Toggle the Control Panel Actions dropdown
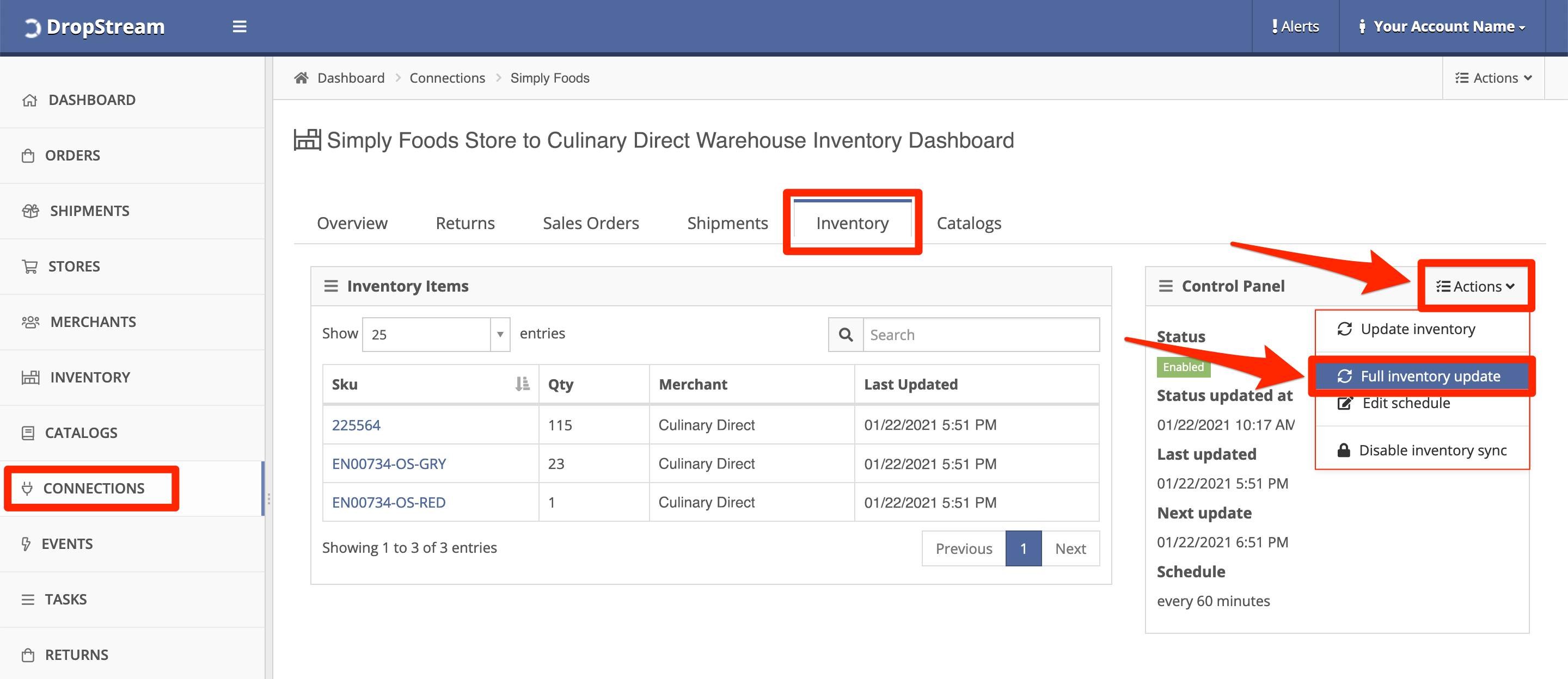Viewport: 1568px width, 679px height. [1475, 287]
